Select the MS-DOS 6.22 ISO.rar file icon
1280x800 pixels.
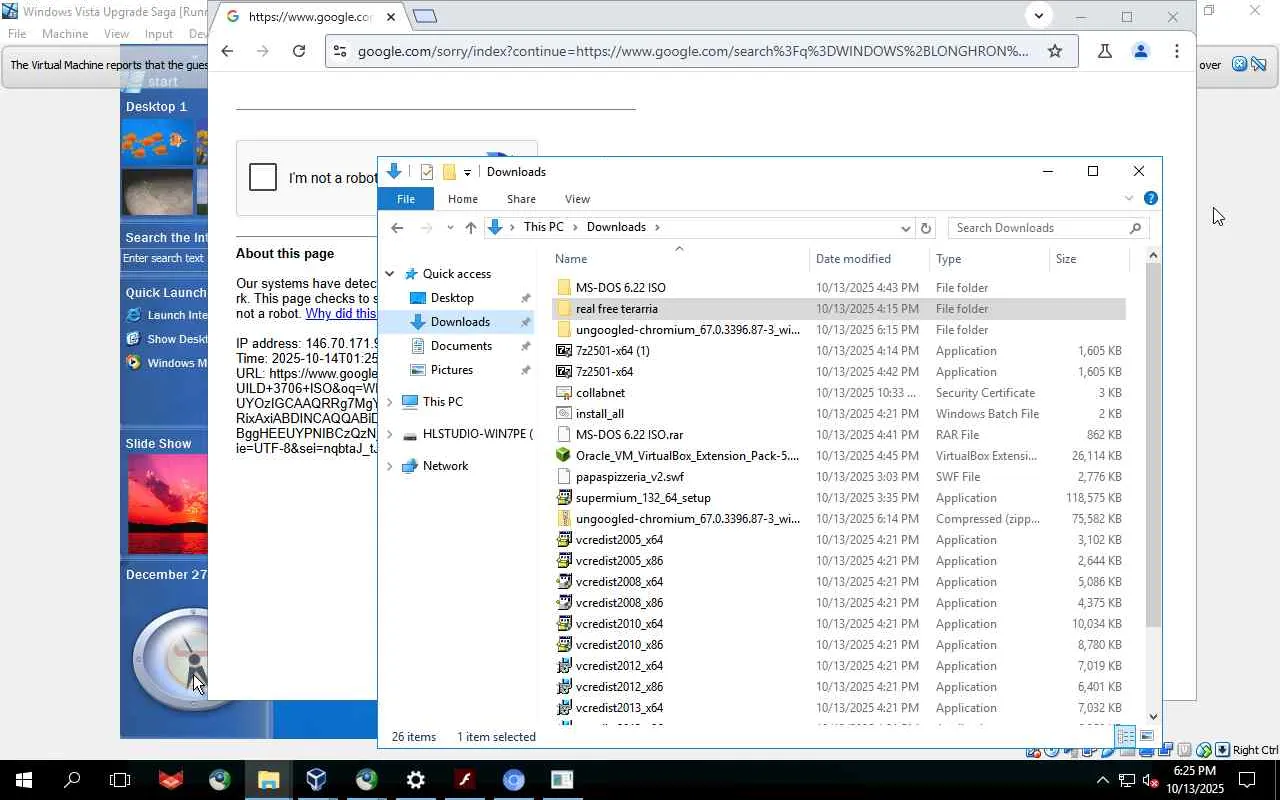563,435
